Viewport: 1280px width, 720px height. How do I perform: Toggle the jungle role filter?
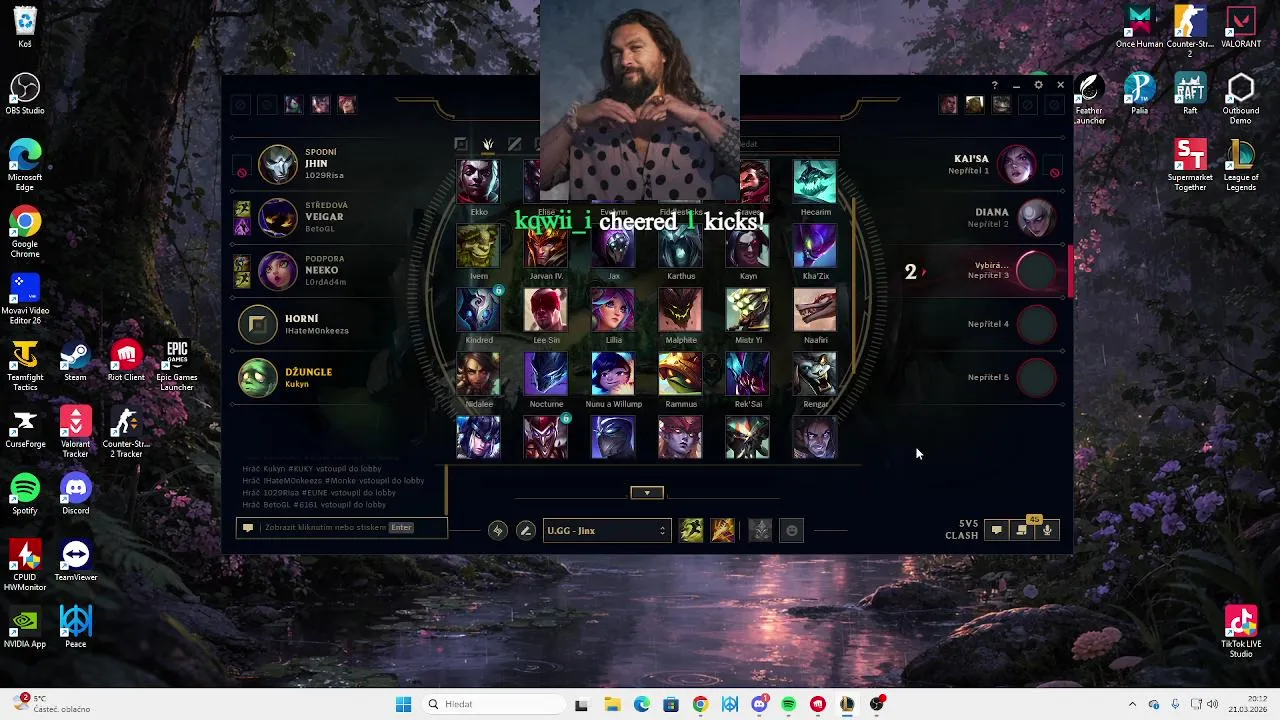488,144
